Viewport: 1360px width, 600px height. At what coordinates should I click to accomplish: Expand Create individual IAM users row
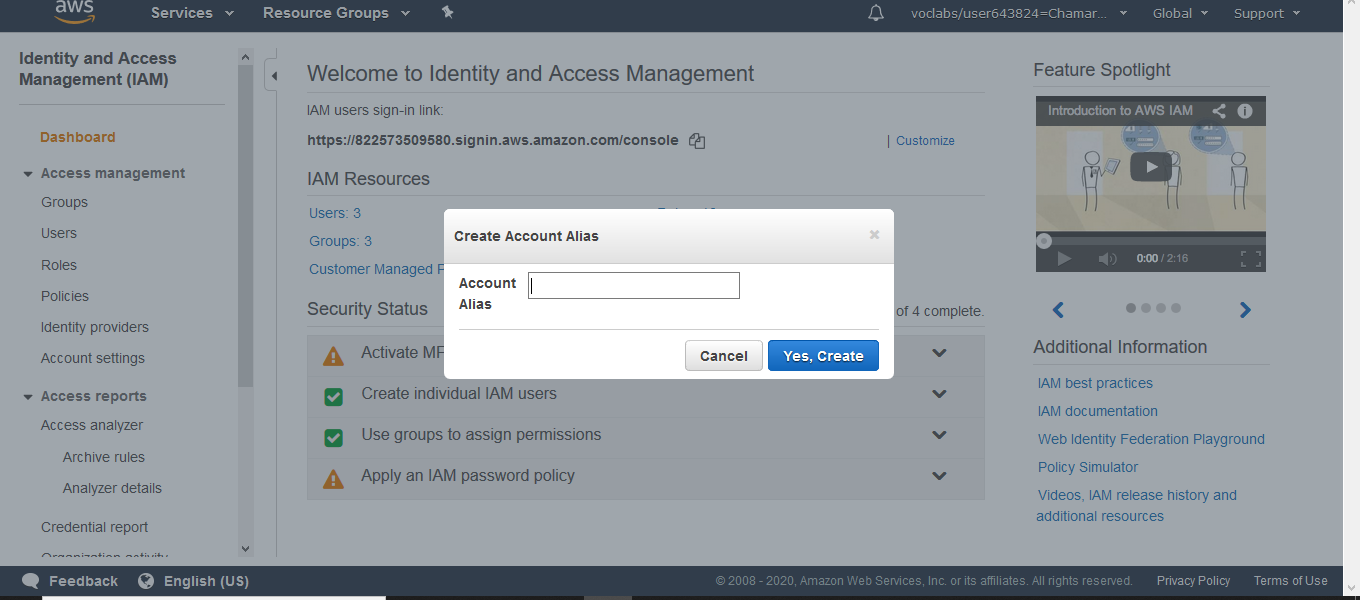point(939,394)
